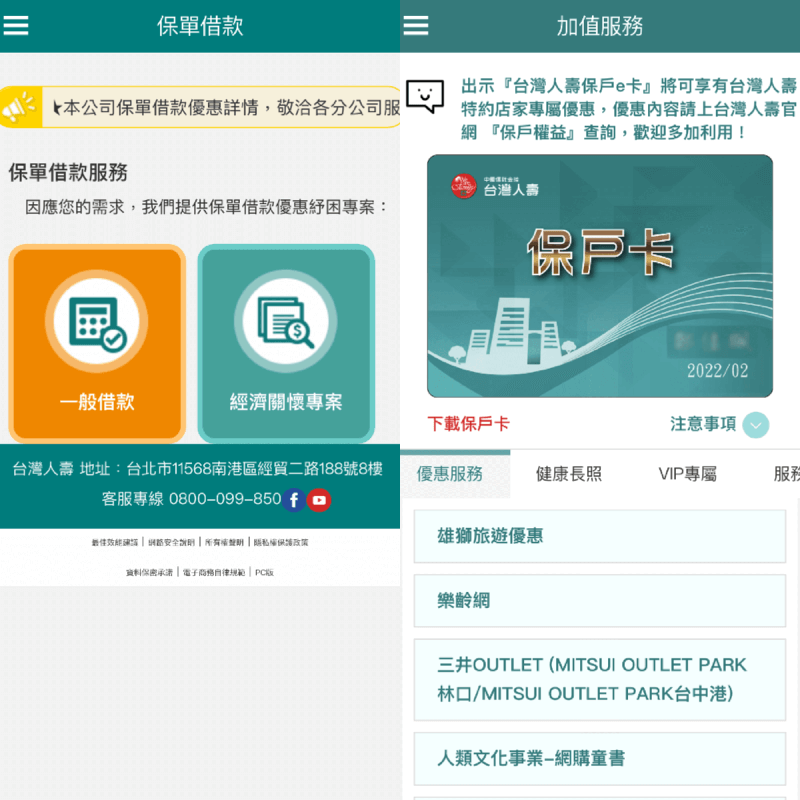Click PC版 footer link

(264, 572)
